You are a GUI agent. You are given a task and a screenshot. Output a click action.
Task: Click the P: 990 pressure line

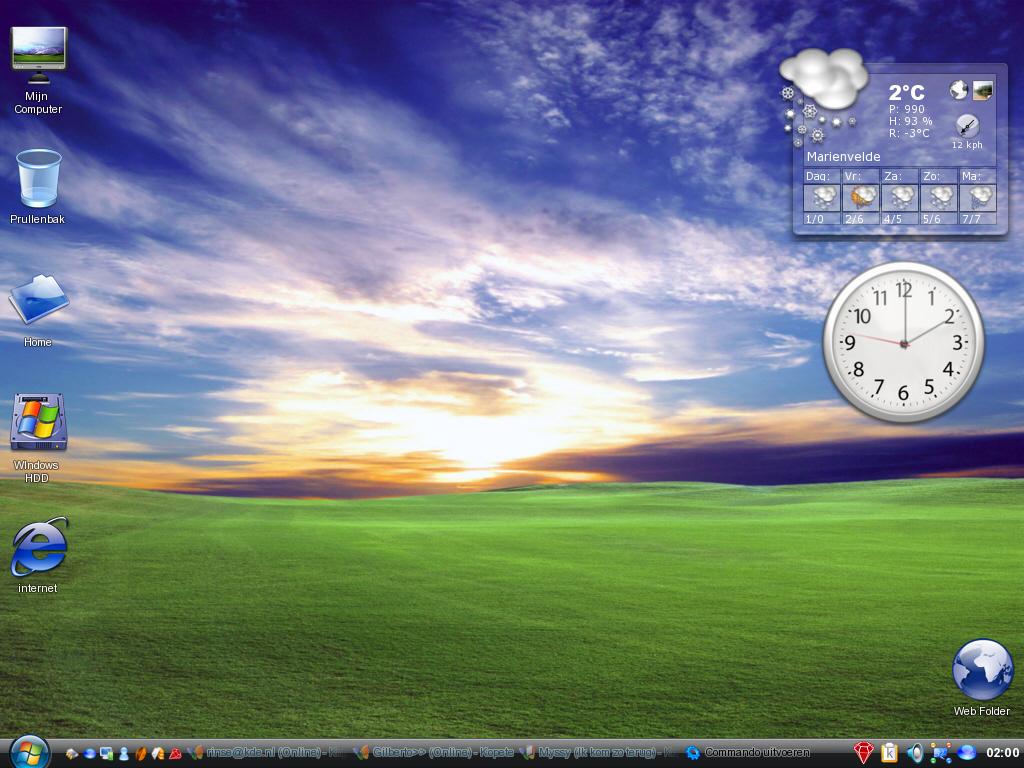tap(906, 109)
